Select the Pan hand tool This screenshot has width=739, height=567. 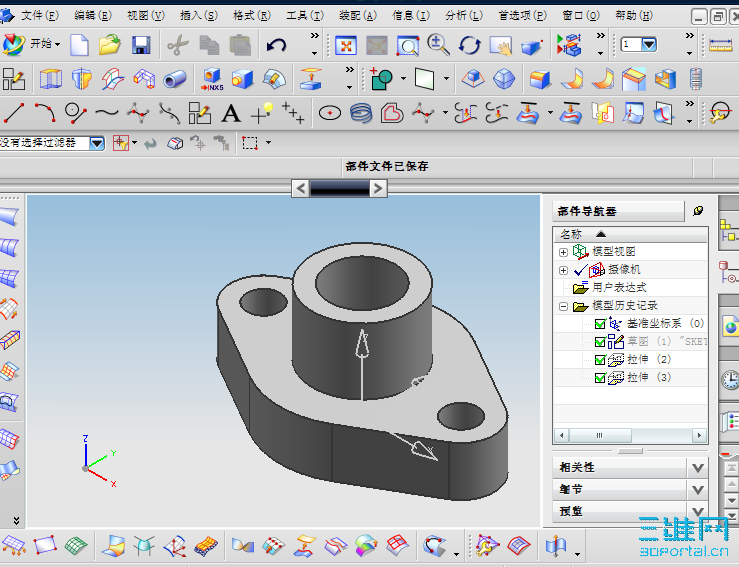(501, 46)
